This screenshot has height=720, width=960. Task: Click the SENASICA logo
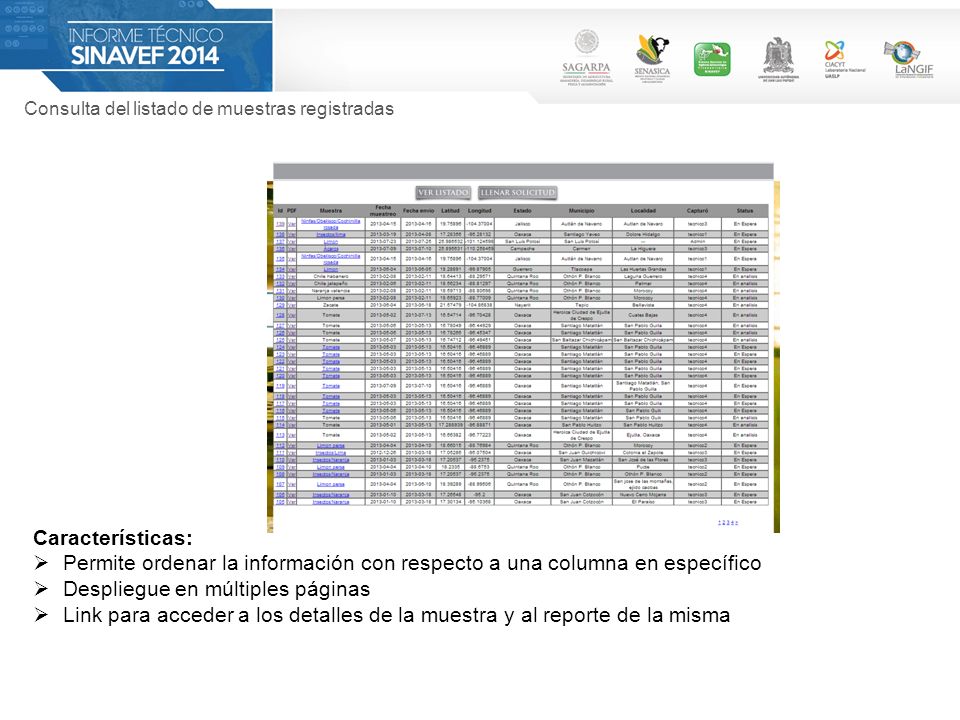(x=652, y=58)
